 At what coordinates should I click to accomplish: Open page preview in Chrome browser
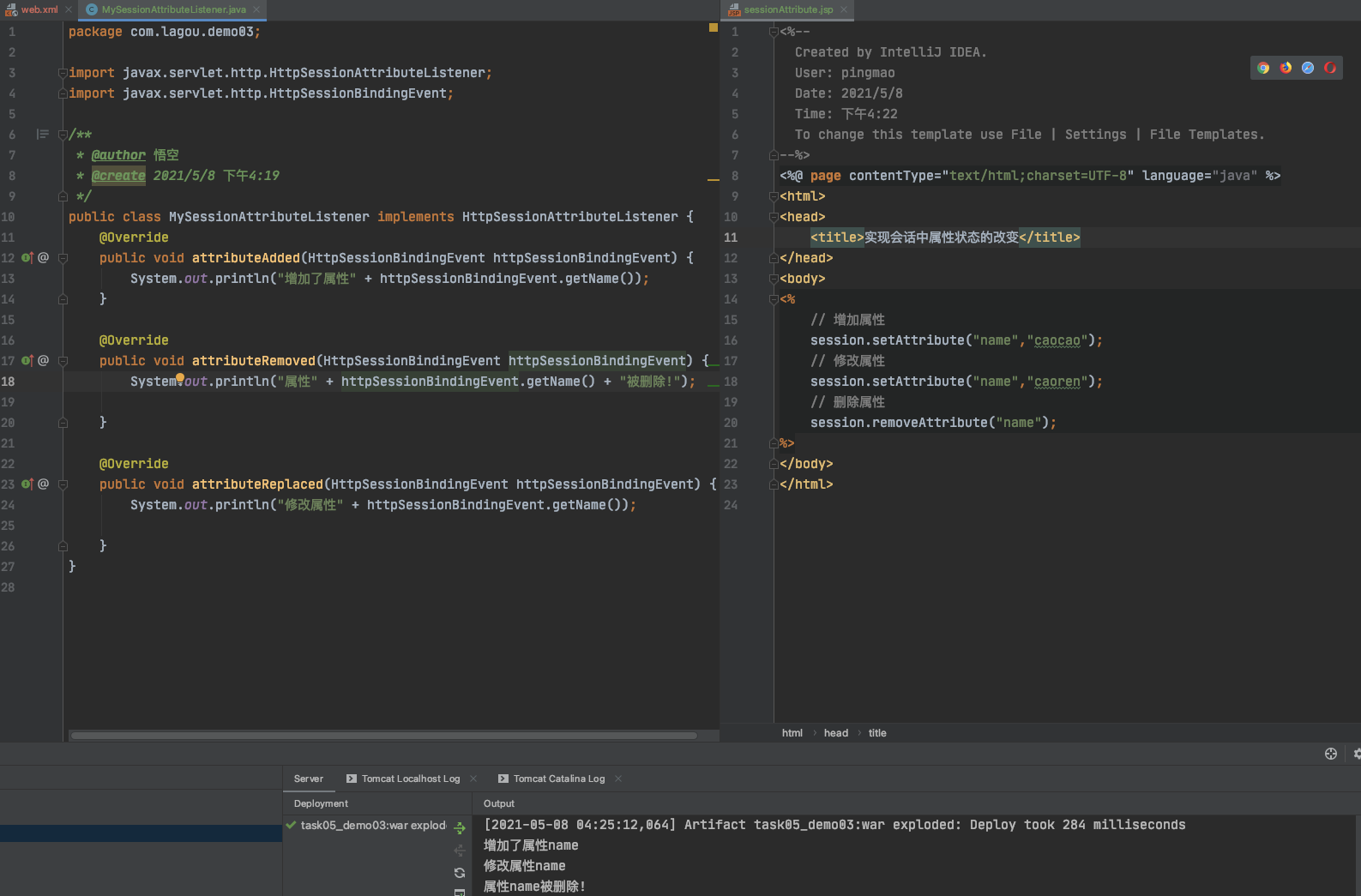pyautogui.click(x=1263, y=68)
